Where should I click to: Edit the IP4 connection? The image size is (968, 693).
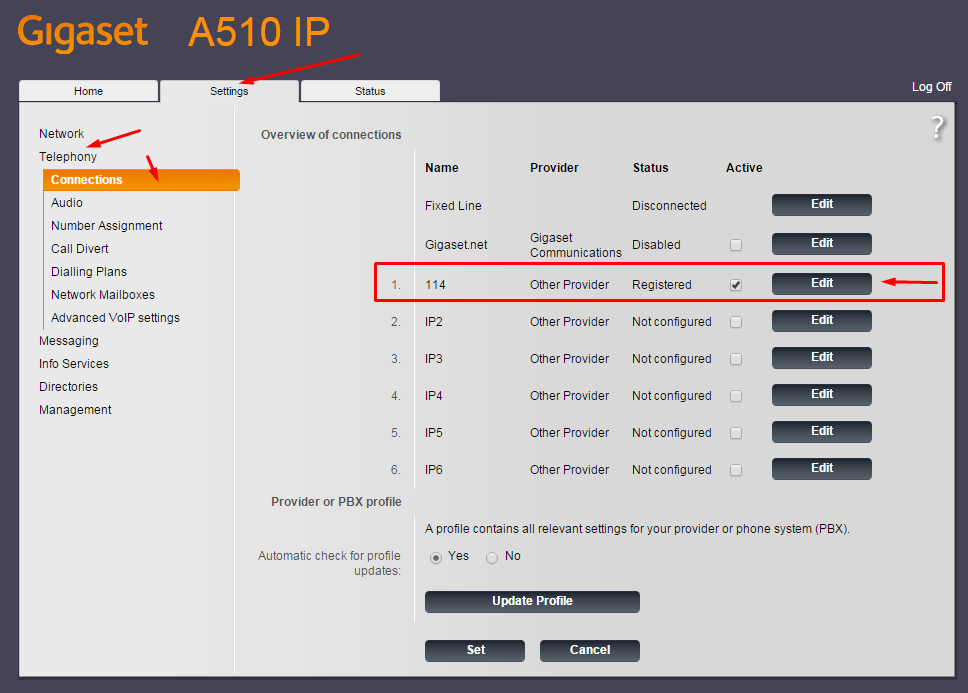822,395
